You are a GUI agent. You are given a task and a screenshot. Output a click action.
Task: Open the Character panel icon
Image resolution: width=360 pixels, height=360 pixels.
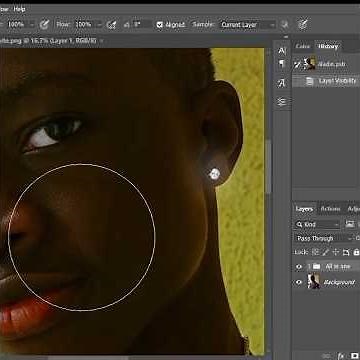[282, 51]
